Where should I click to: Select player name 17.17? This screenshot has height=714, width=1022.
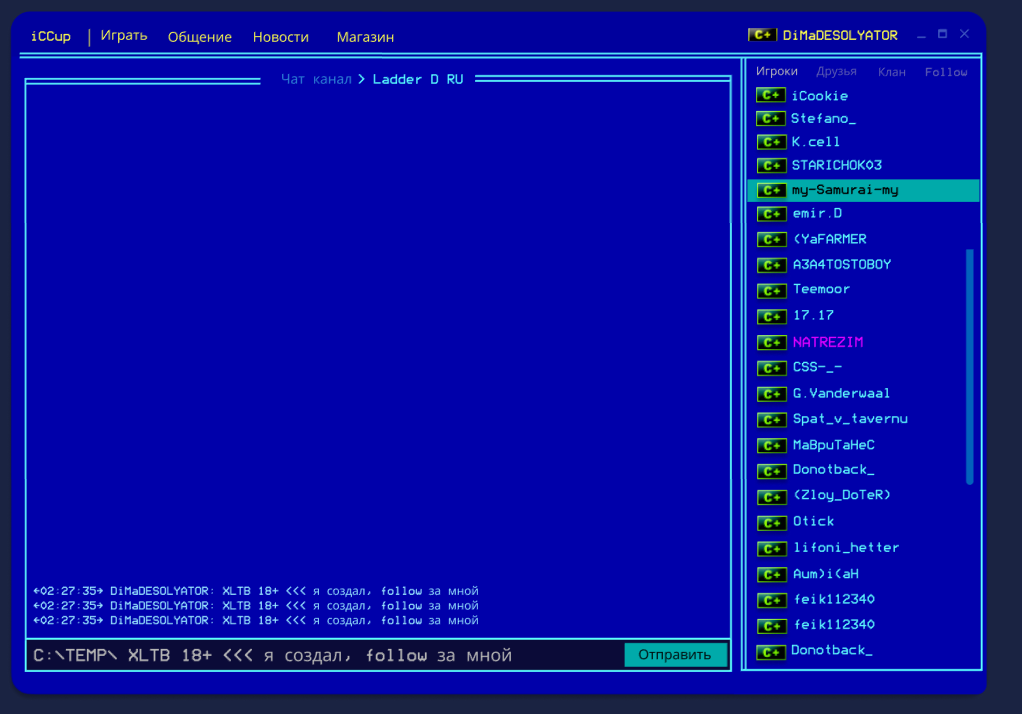[x=813, y=316]
